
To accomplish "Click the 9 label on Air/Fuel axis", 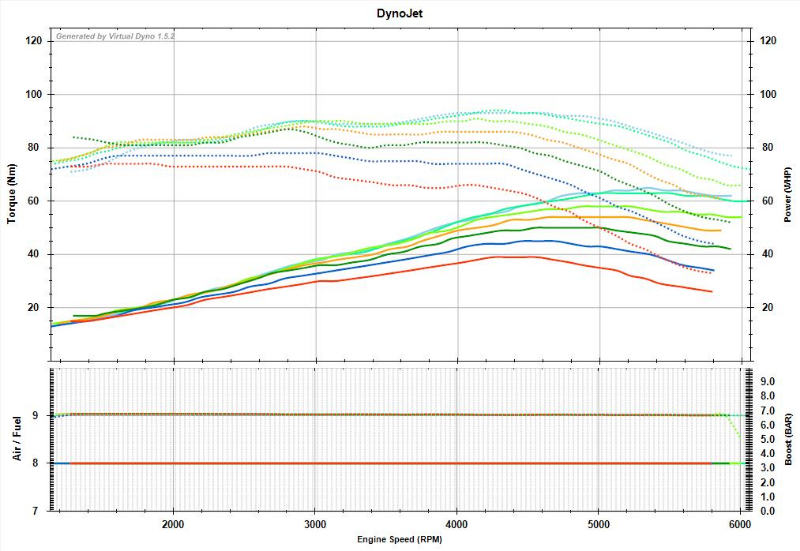I will (x=38, y=415).
